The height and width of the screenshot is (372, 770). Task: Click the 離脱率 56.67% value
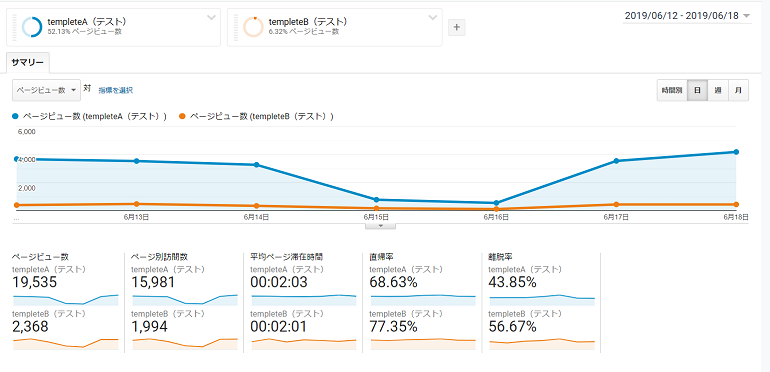(513, 326)
